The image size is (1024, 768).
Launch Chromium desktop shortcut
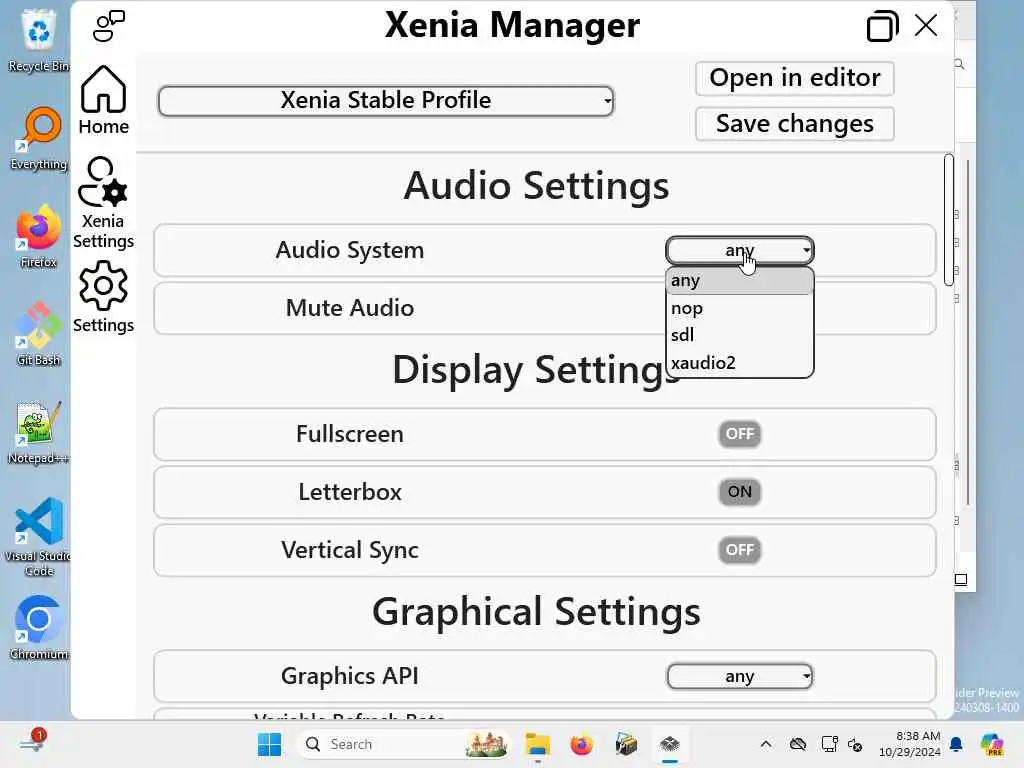click(39, 628)
